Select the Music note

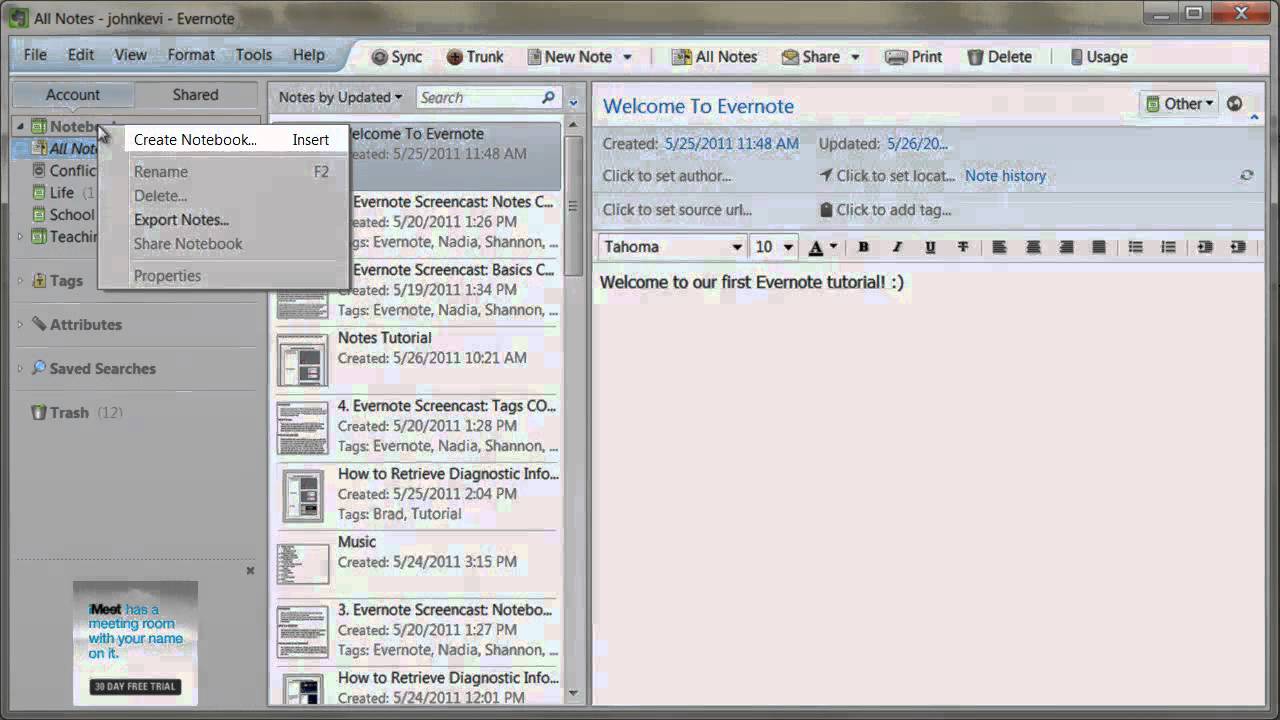417,562
